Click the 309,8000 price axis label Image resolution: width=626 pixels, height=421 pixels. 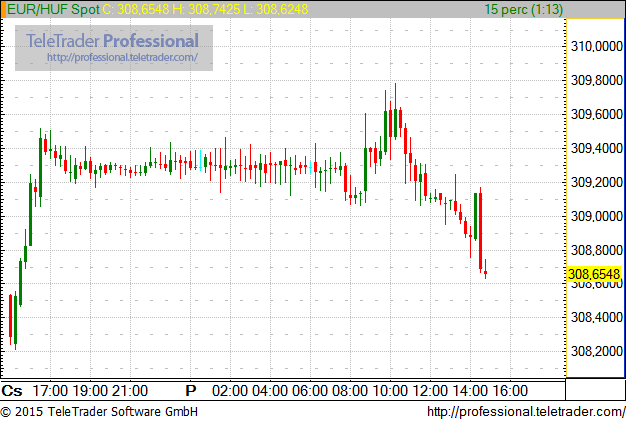point(597,80)
